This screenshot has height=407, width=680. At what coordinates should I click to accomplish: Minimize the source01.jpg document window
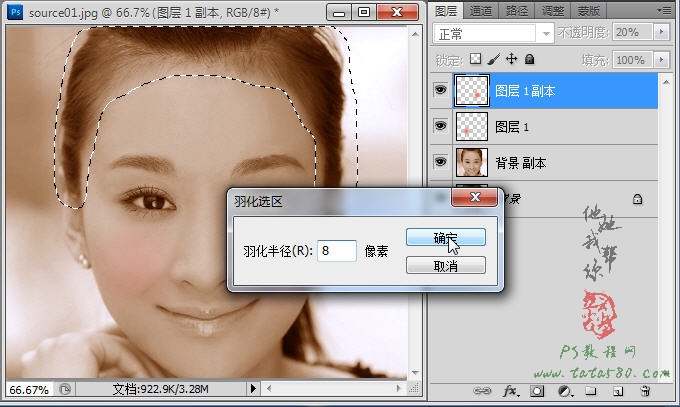click(338, 12)
